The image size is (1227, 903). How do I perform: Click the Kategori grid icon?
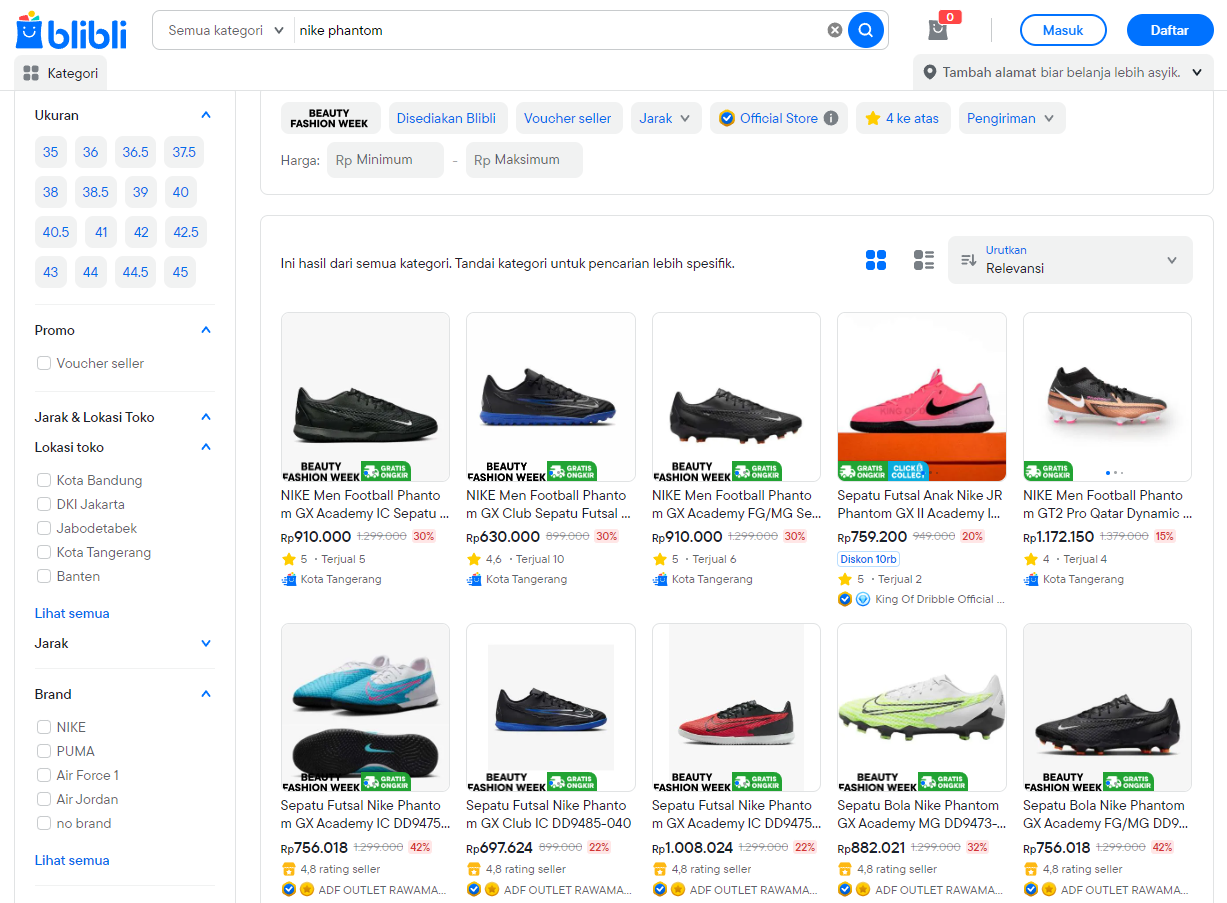click(31, 73)
